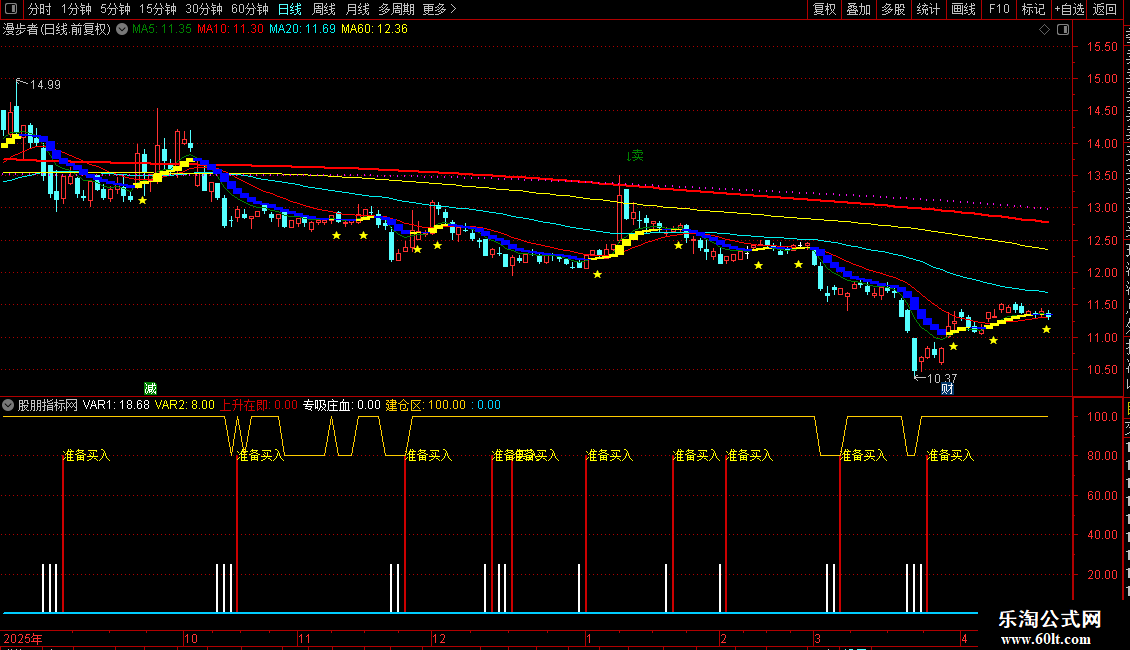Click the green 卖 sell signal marker
The width and height of the screenshot is (1130, 650).
[x=635, y=155]
